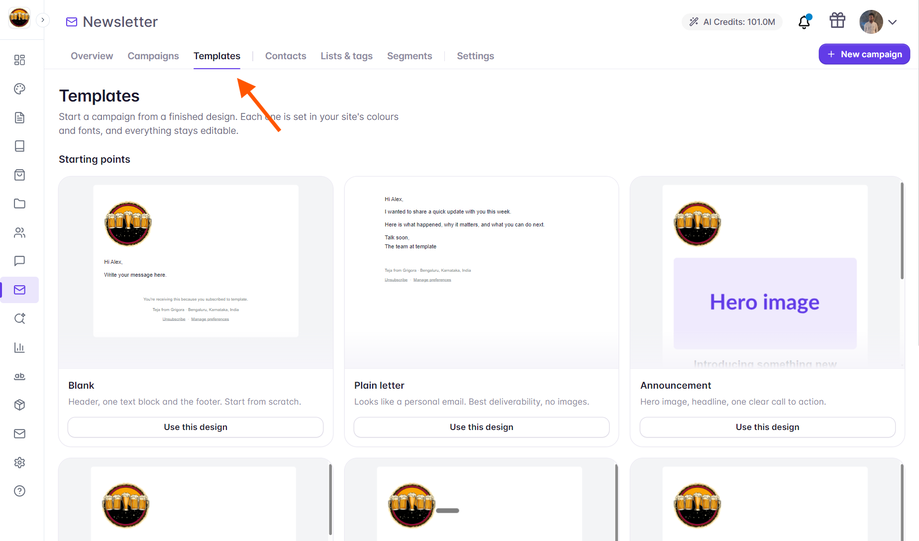Open the help question mark icon

(x=19, y=491)
